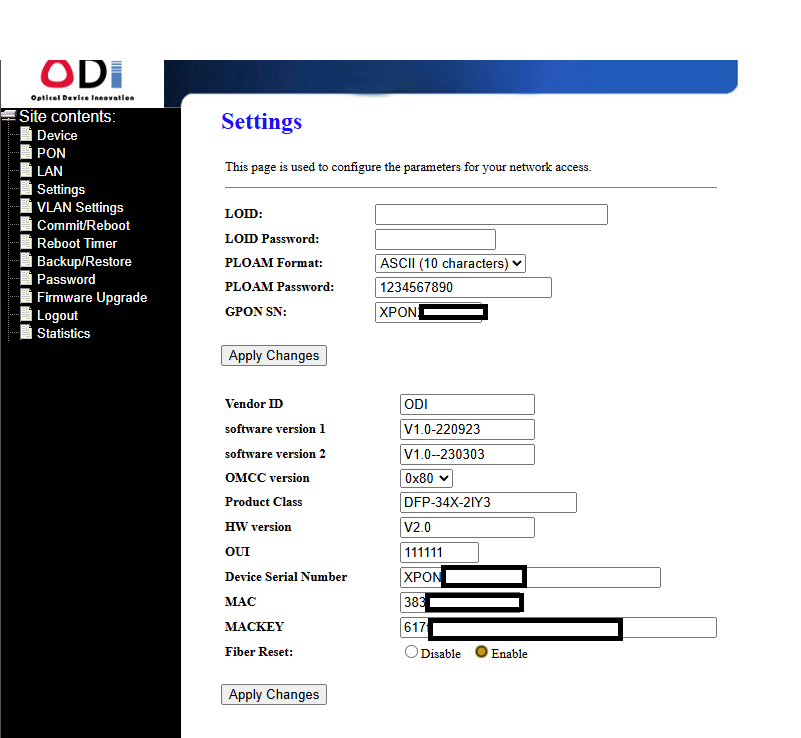Focus the LOID input field
This screenshot has height=738, width=801.
[x=491, y=214]
